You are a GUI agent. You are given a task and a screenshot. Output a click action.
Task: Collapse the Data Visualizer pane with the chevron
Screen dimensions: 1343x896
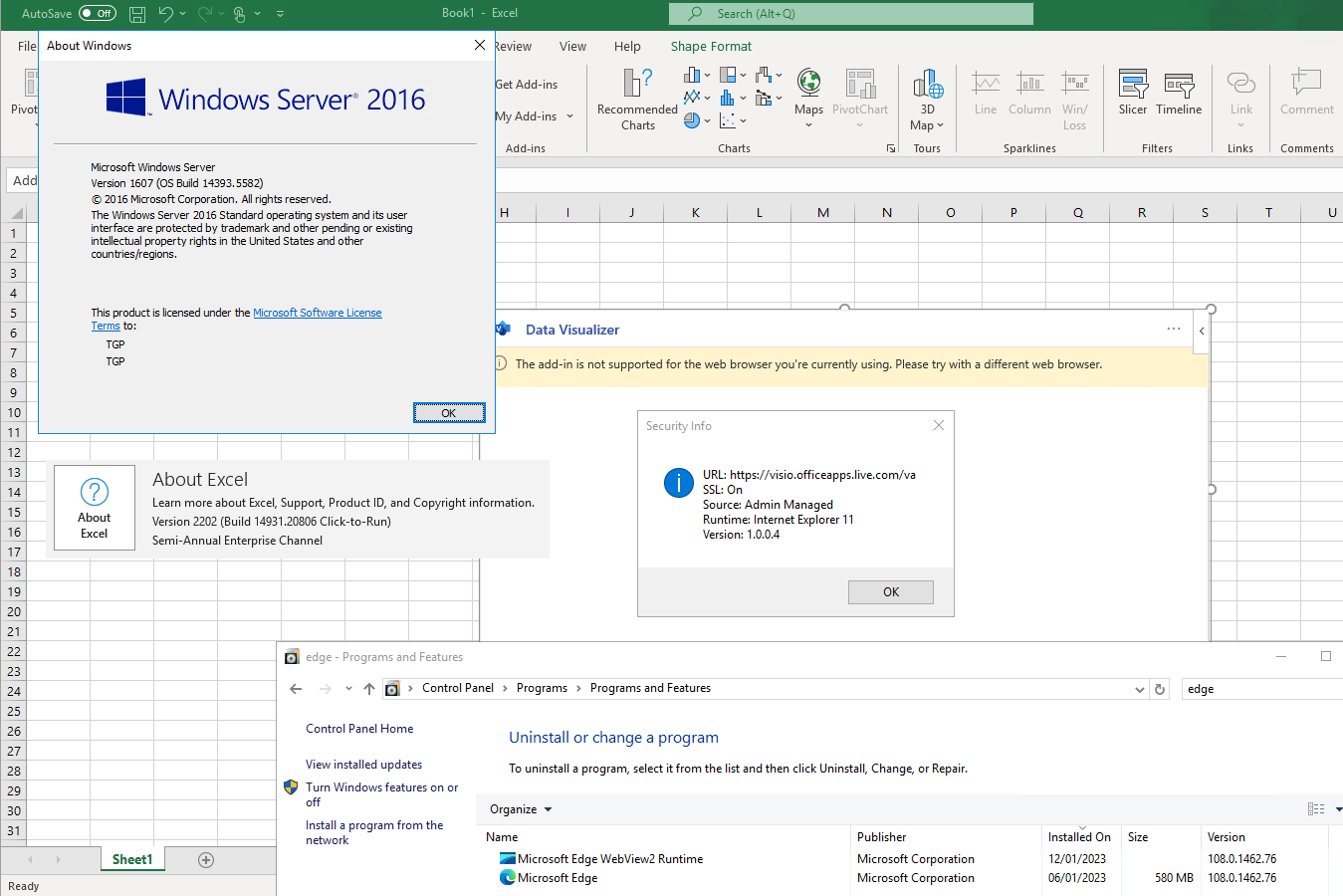(x=1201, y=331)
